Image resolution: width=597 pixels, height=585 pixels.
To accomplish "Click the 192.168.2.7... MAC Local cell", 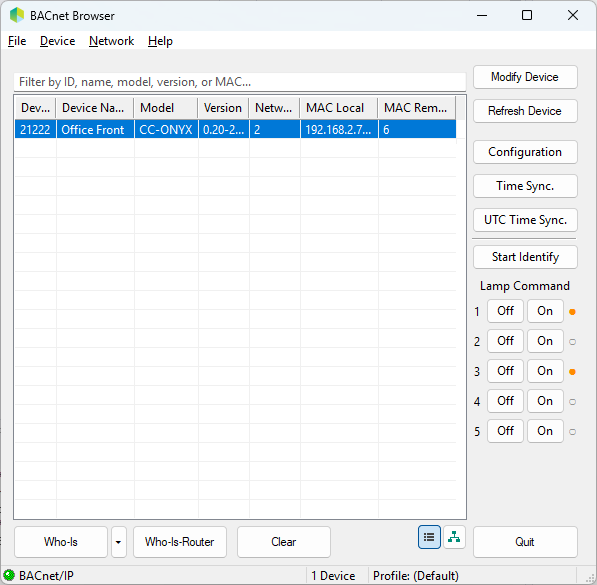I will [x=339, y=129].
